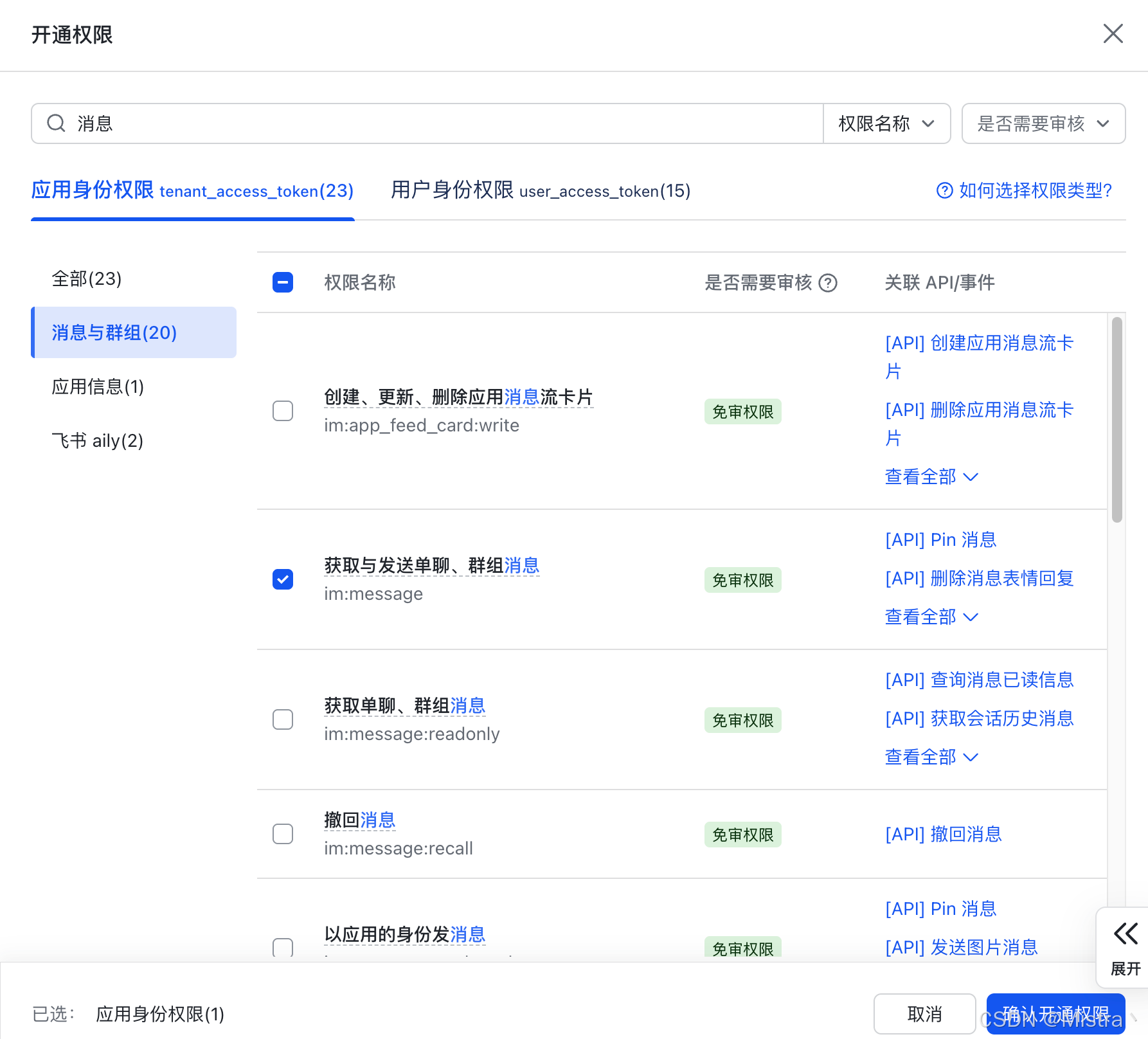Open the 权限名称 dropdown
Screen dimensions: 1148x1039
(x=886, y=123)
